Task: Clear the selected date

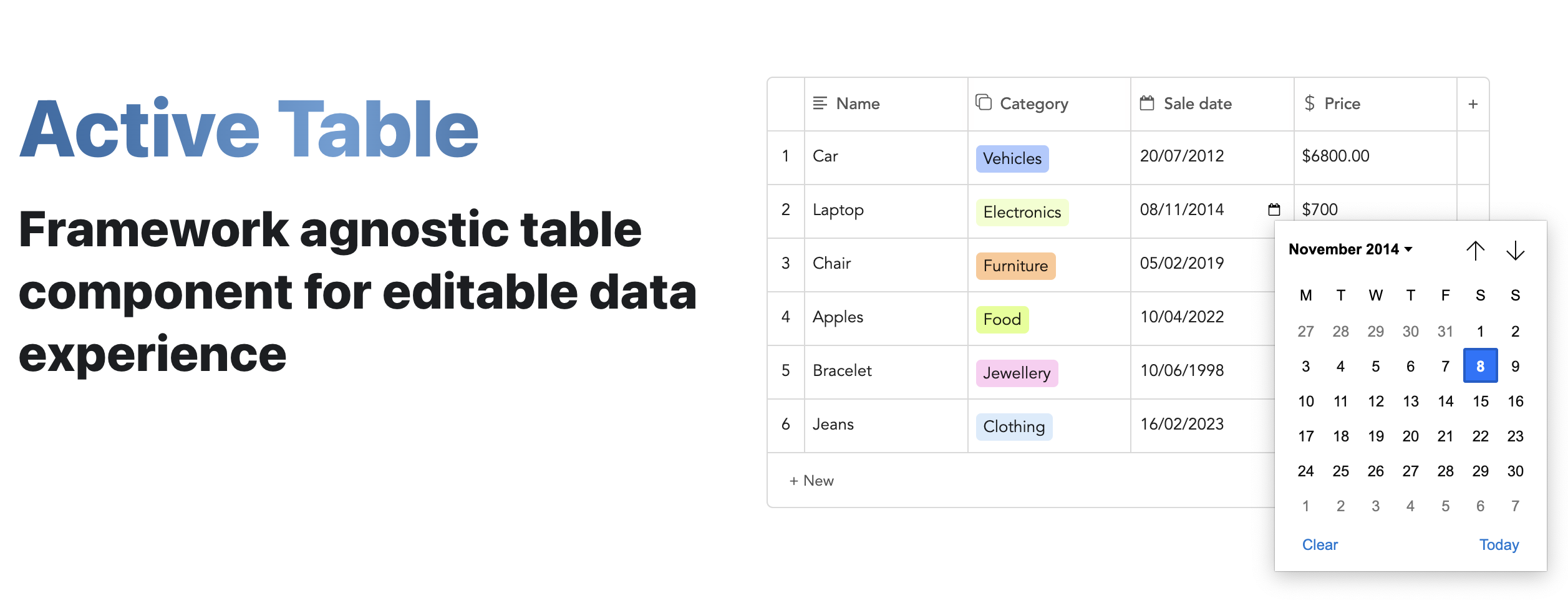Action: (1320, 545)
